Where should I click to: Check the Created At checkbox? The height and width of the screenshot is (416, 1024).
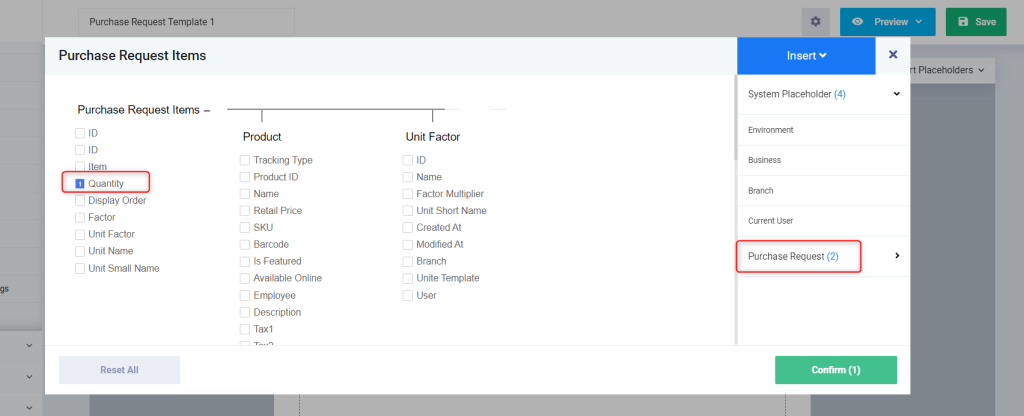pos(408,227)
